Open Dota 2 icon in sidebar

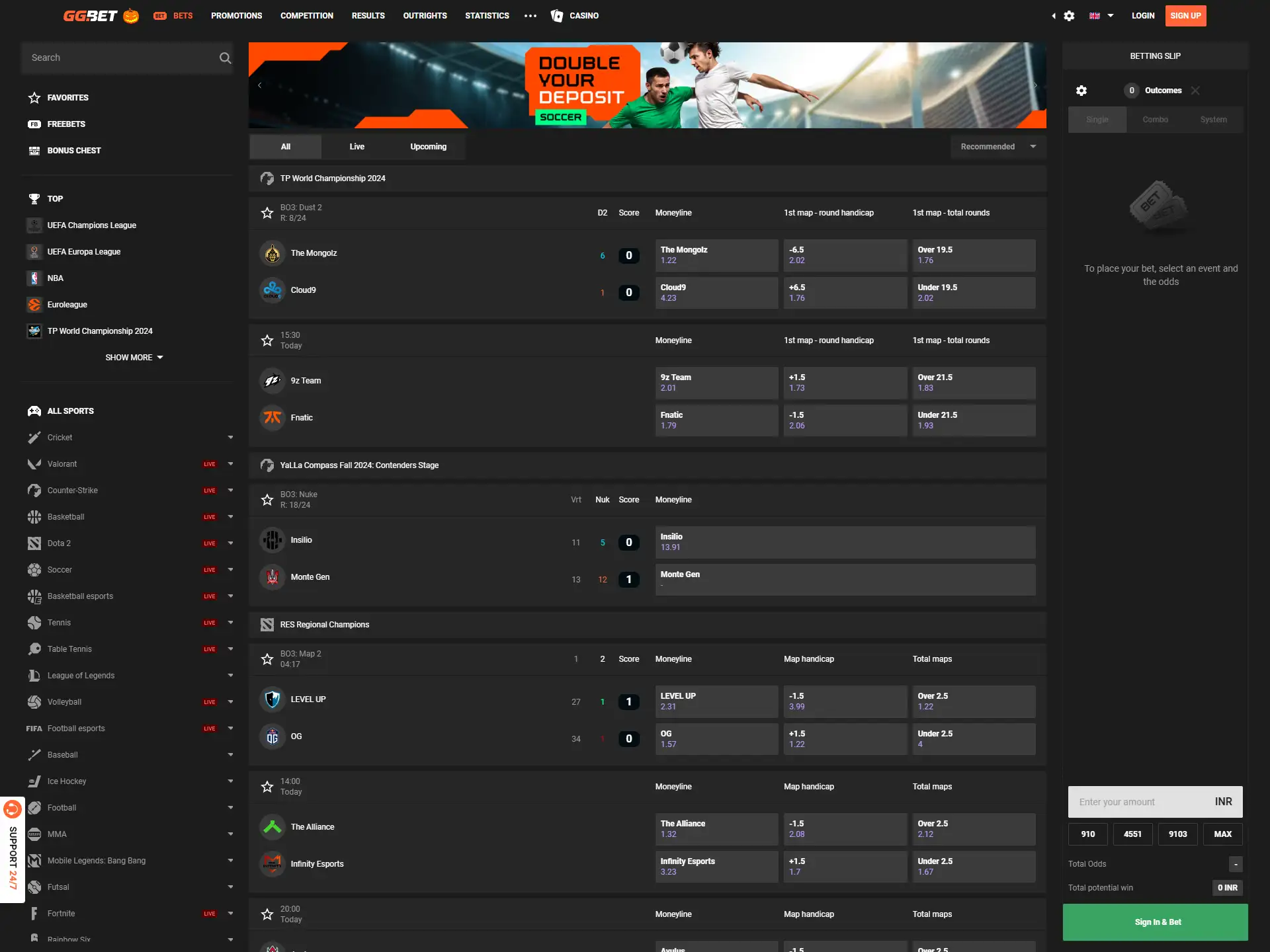34,543
